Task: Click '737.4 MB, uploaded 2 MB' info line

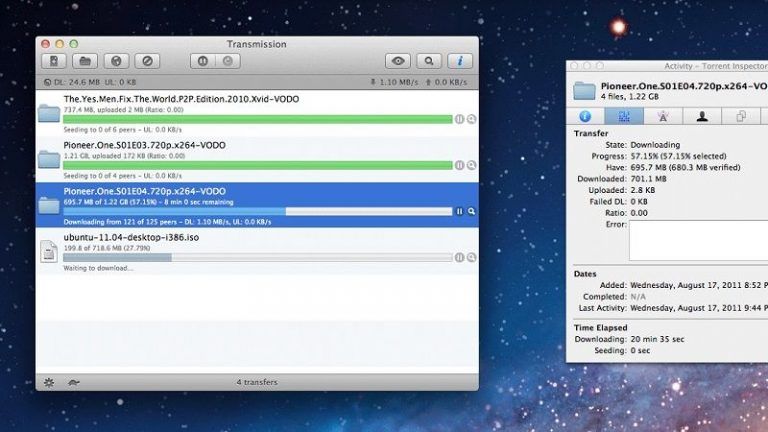Action: coord(123,110)
